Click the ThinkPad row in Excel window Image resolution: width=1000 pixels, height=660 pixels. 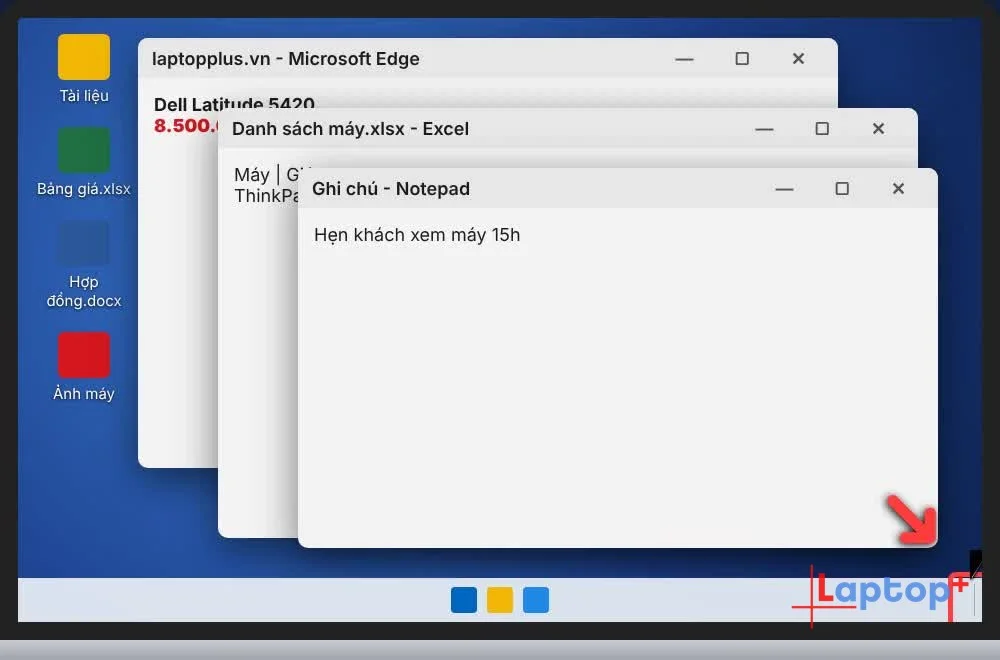[266, 196]
